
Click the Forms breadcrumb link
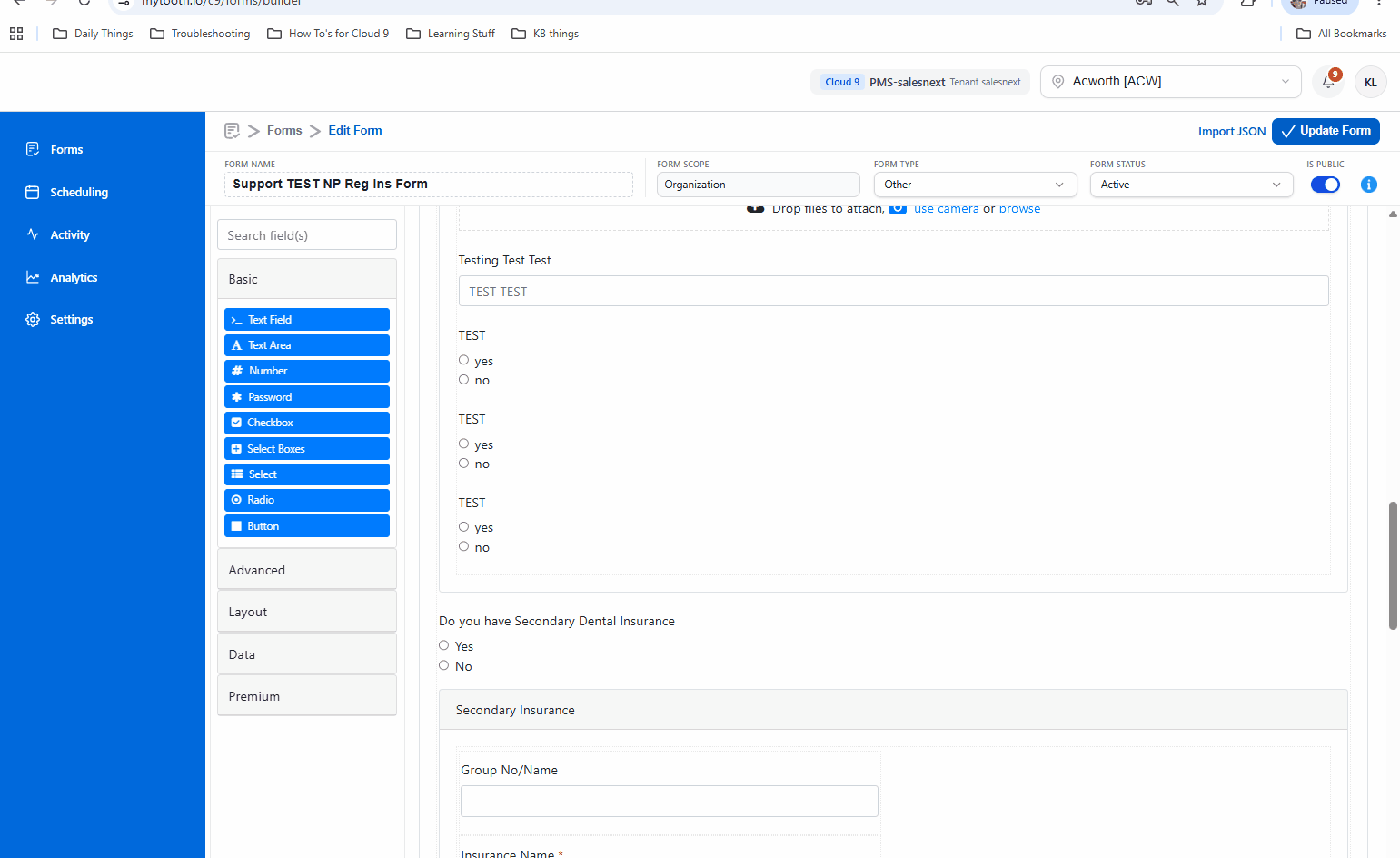point(284,131)
